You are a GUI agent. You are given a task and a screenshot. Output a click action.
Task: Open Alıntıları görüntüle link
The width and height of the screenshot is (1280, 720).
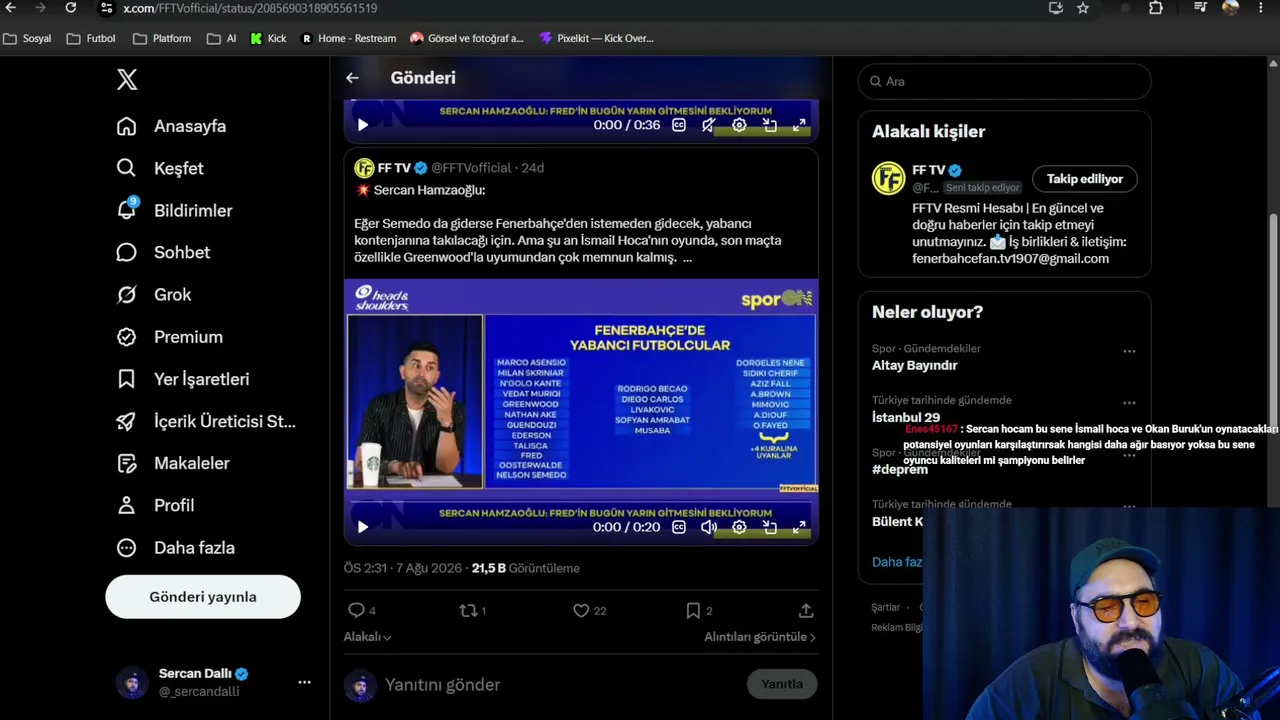click(x=760, y=637)
